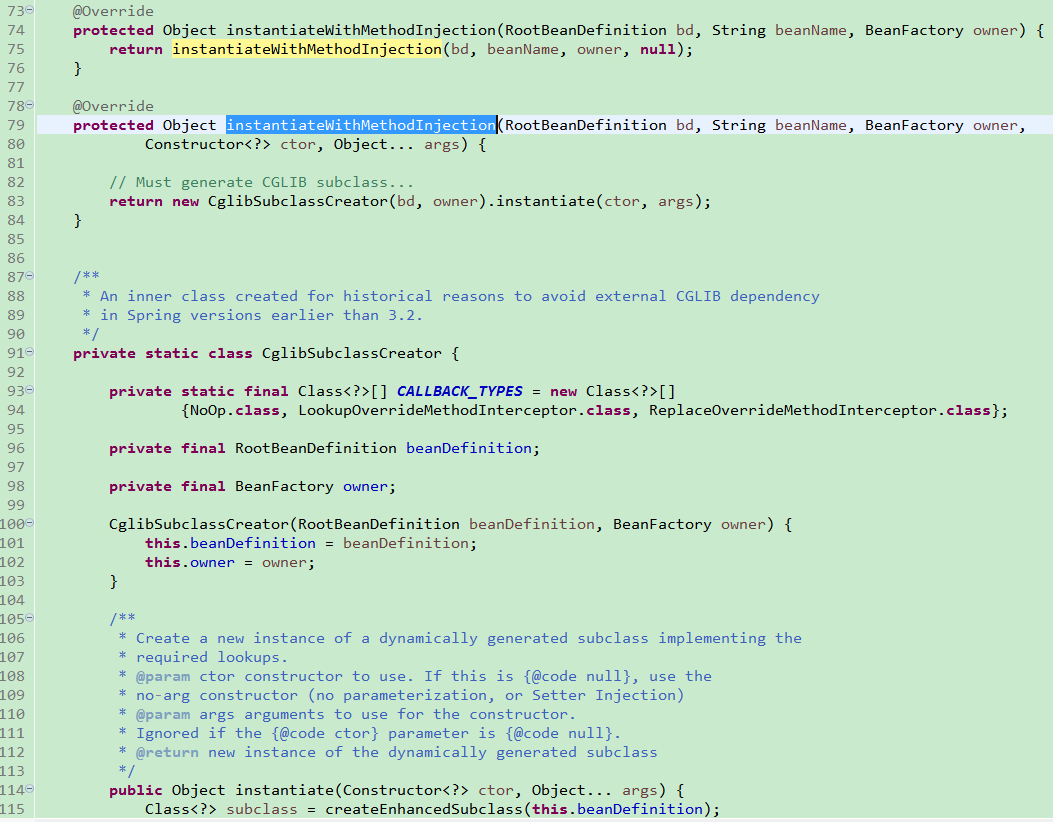The width and height of the screenshot is (1053, 822).
Task: Collapse the instantiateWithMethodInjection override at line 78
Action: [x=27, y=105]
